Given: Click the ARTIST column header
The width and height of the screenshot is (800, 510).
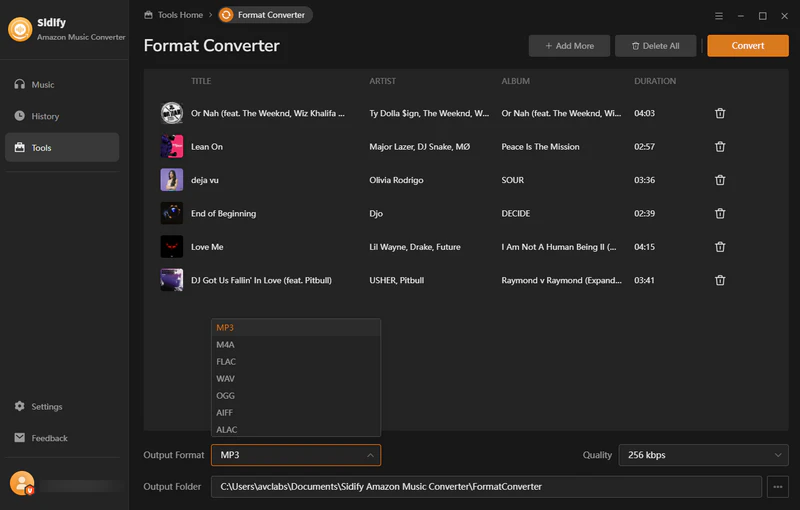Looking at the screenshot, I should point(382,81).
